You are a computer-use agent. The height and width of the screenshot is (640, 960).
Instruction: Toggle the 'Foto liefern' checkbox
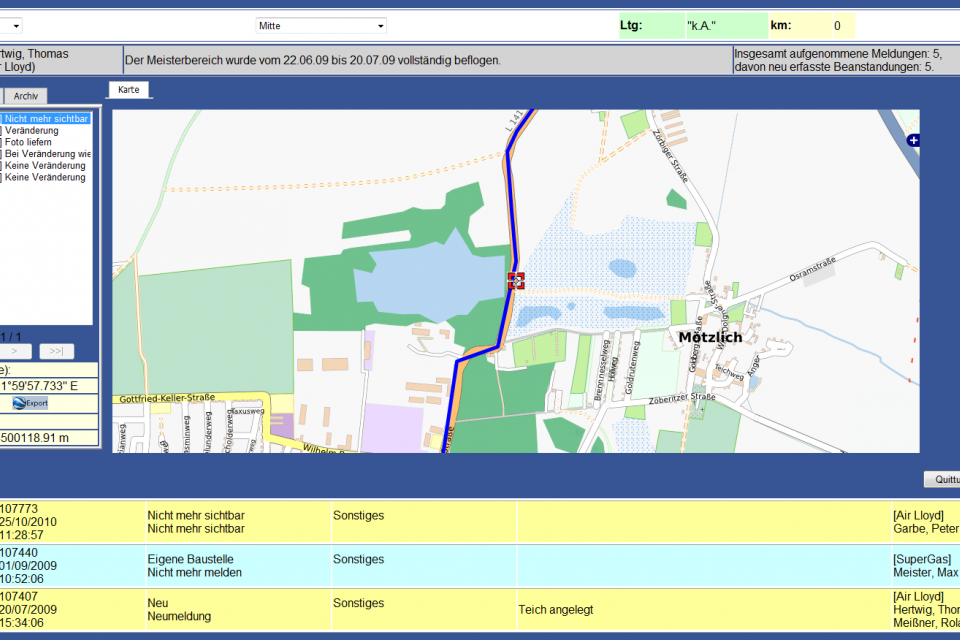2,142
